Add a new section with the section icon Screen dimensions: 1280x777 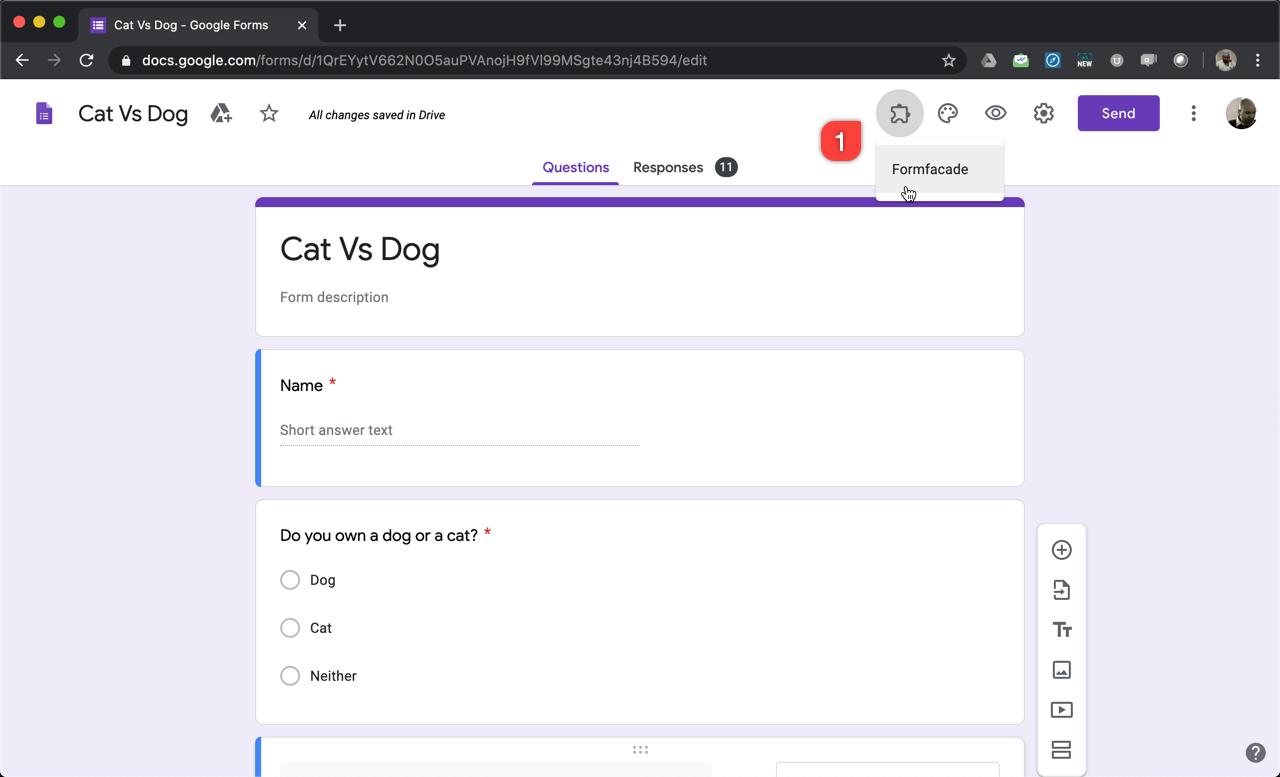point(1061,749)
